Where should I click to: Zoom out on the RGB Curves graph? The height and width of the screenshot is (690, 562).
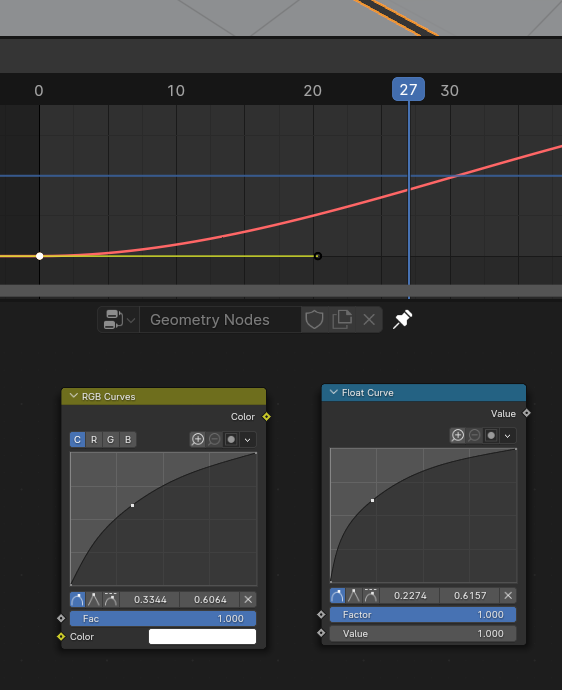tap(214, 439)
